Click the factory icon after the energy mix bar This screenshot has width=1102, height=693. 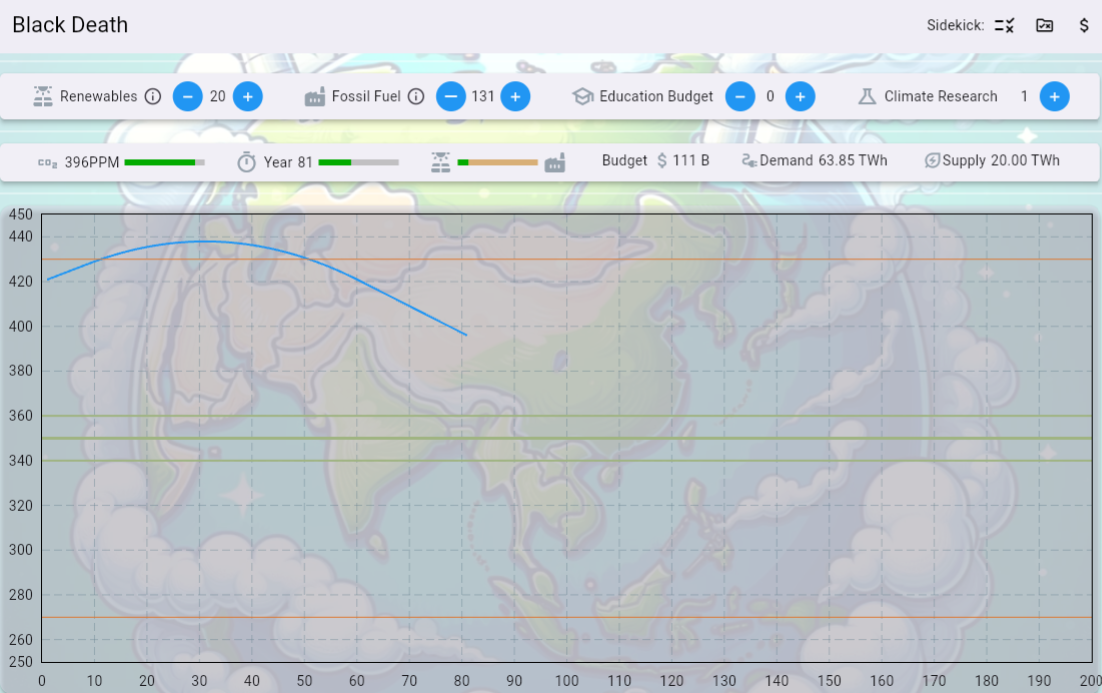(x=555, y=162)
